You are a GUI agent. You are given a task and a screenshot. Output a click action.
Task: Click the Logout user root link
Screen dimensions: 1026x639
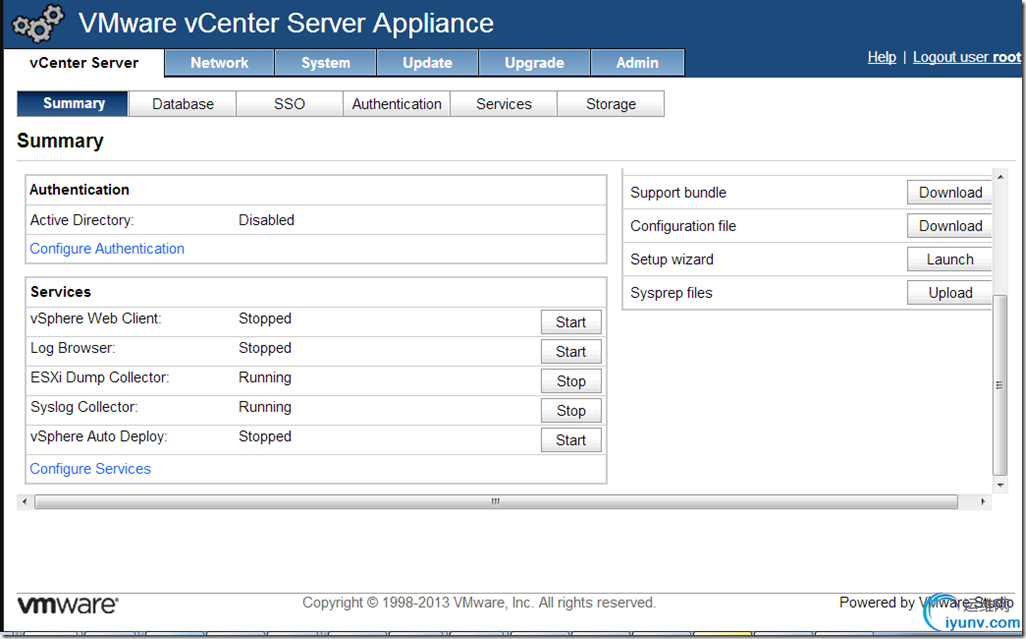[x=966, y=57]
